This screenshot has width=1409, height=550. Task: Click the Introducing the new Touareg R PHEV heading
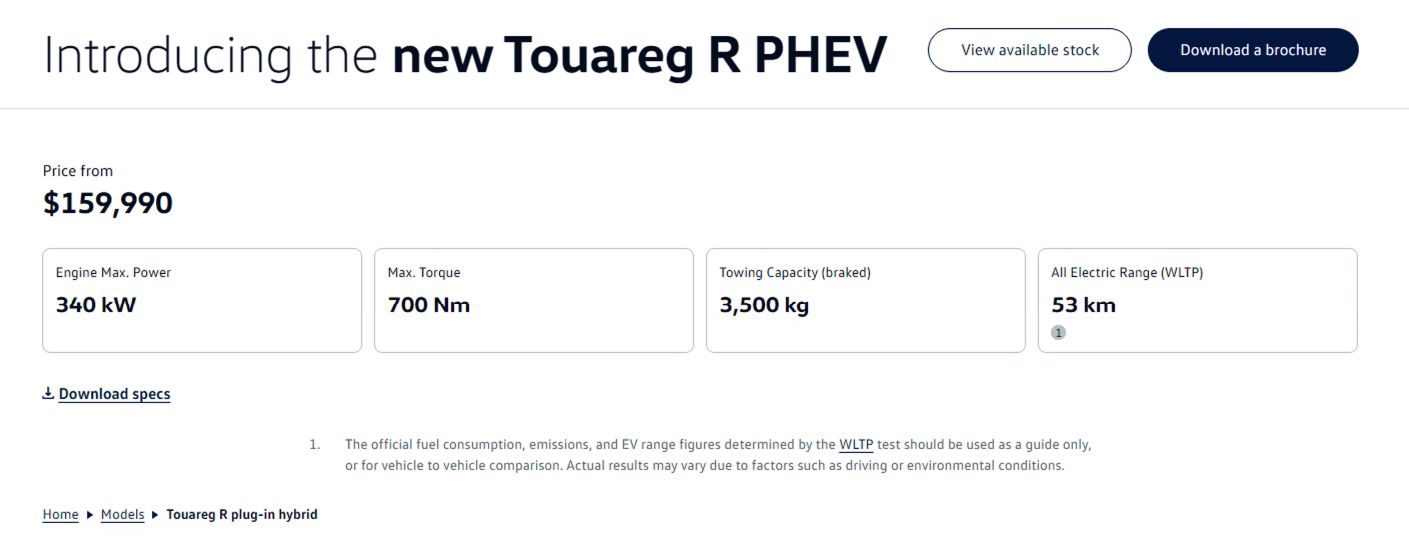(x=465, y=56)
